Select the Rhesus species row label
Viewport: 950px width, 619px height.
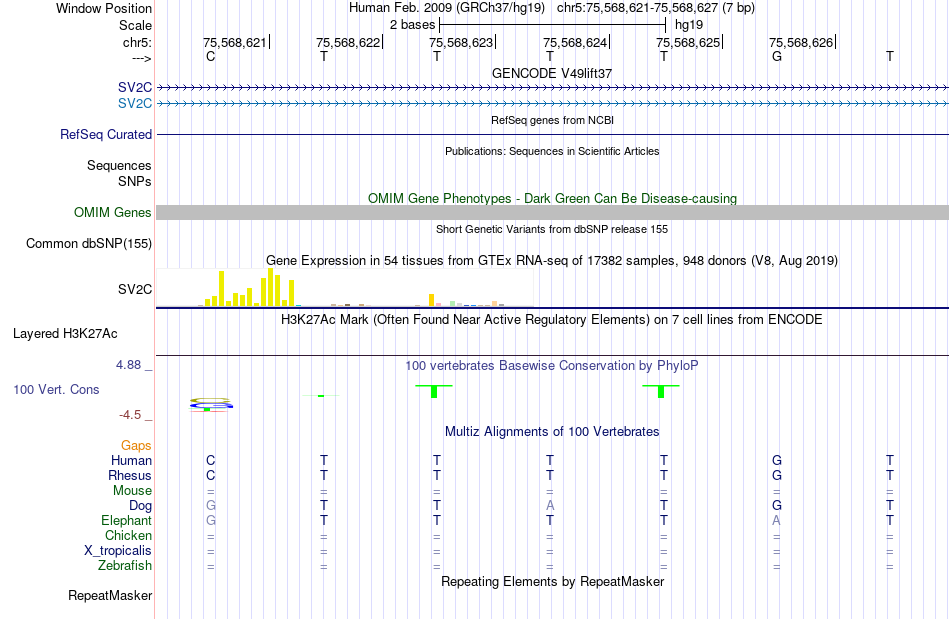click(130, 475)
